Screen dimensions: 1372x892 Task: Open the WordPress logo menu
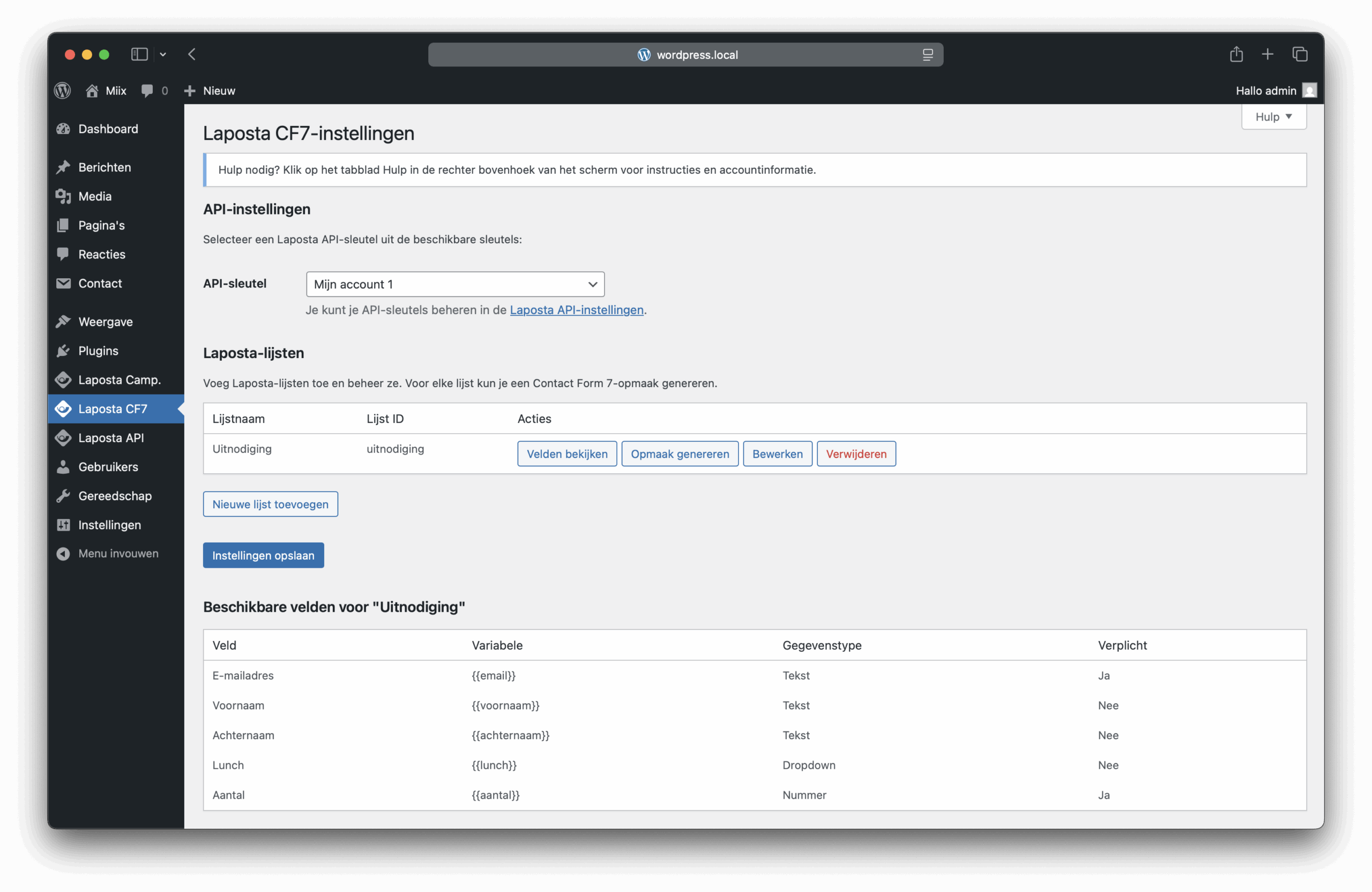tap(62, 91)
